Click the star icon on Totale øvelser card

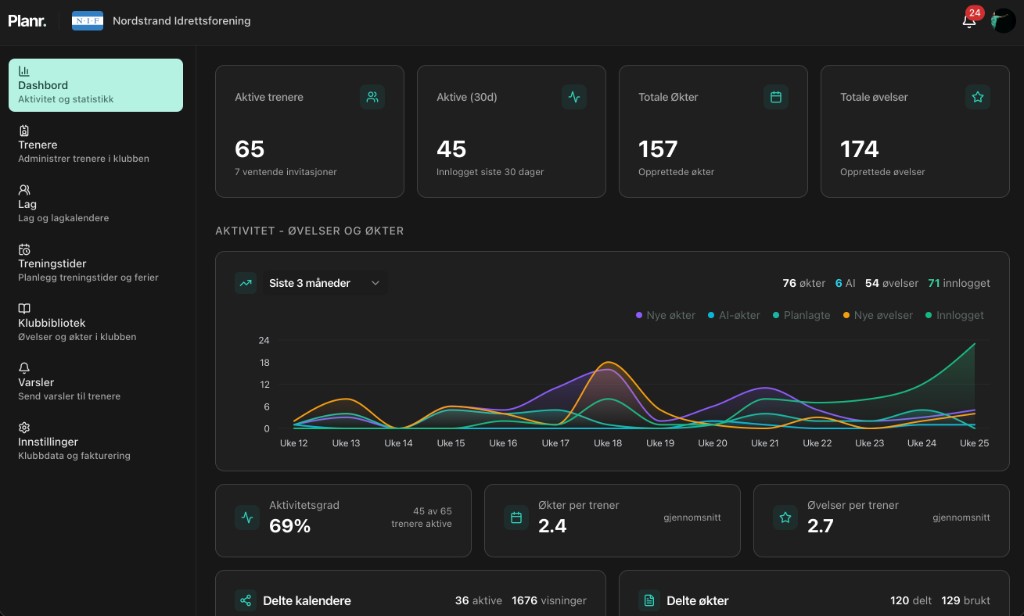(978, 97)
